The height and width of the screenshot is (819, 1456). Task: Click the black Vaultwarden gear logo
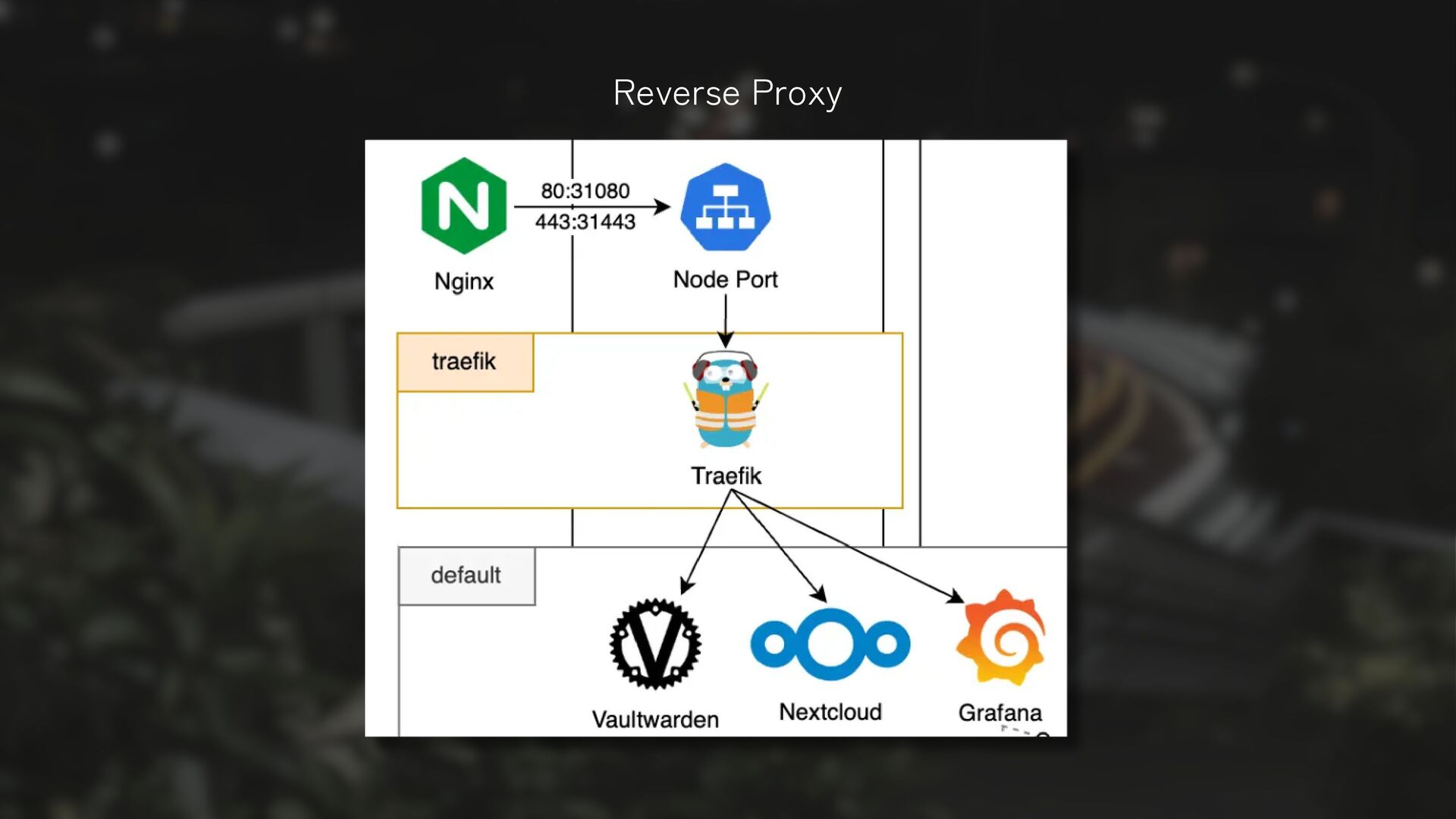[655, 644]
